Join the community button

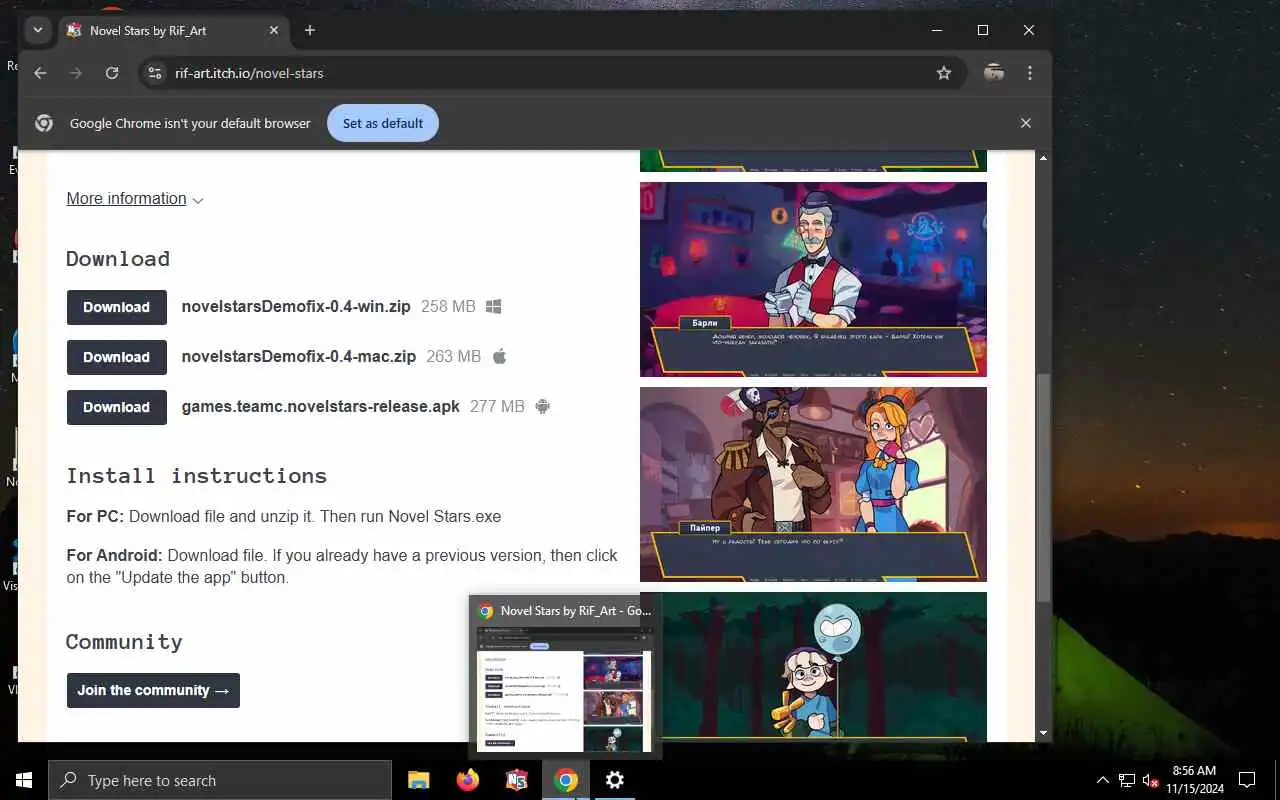[x=153, y=690]
